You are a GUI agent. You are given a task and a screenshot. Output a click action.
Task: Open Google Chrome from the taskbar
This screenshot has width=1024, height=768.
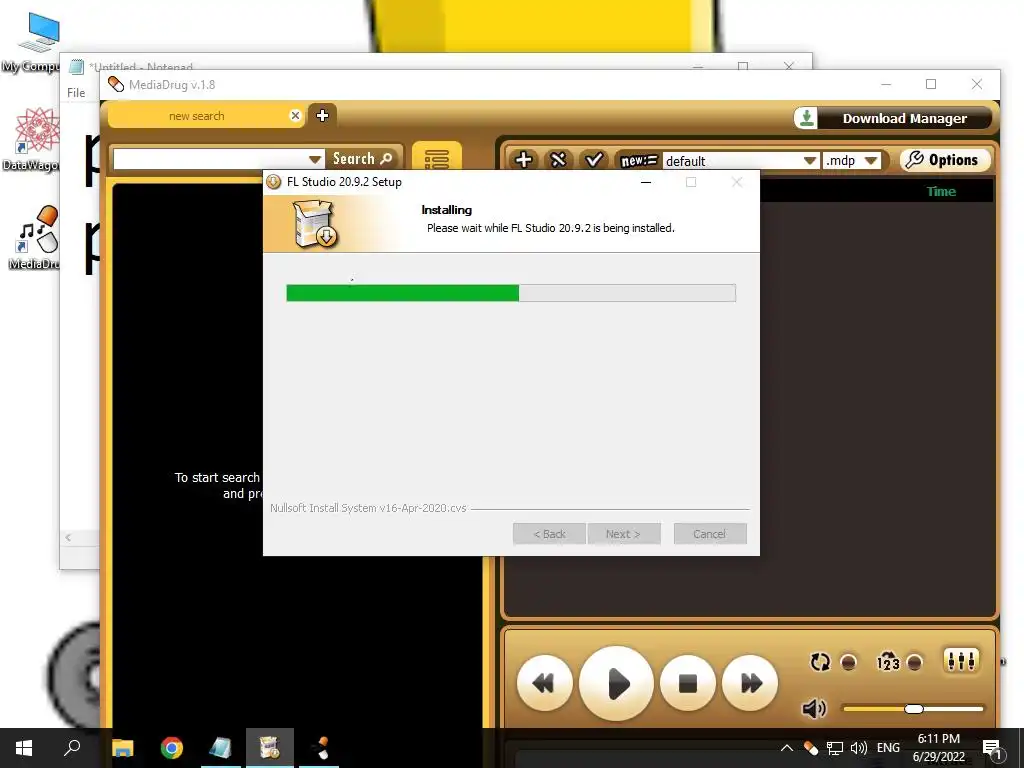(x=172, y=748)
